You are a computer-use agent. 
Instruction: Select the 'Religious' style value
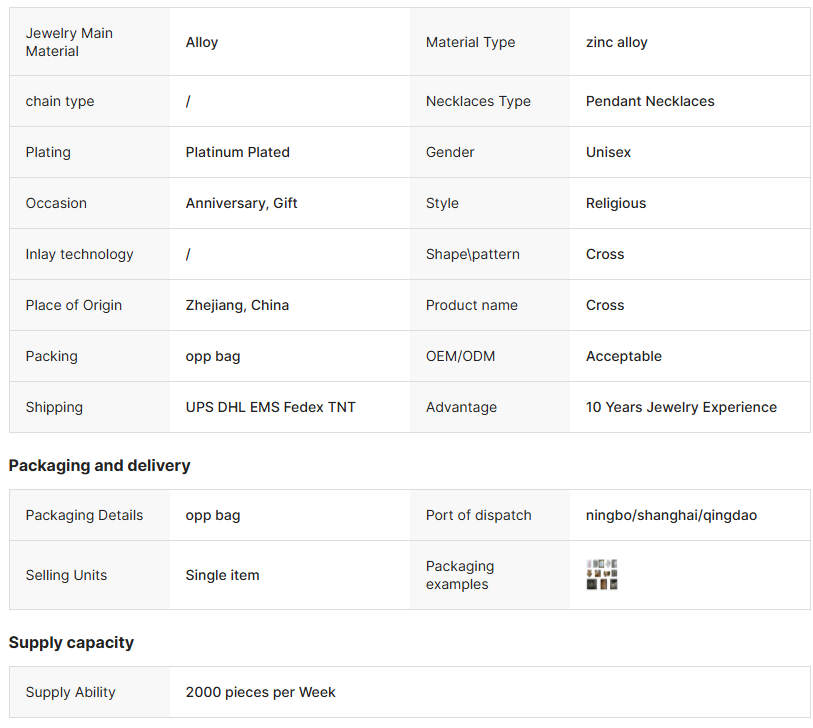(x=615, y=203)
